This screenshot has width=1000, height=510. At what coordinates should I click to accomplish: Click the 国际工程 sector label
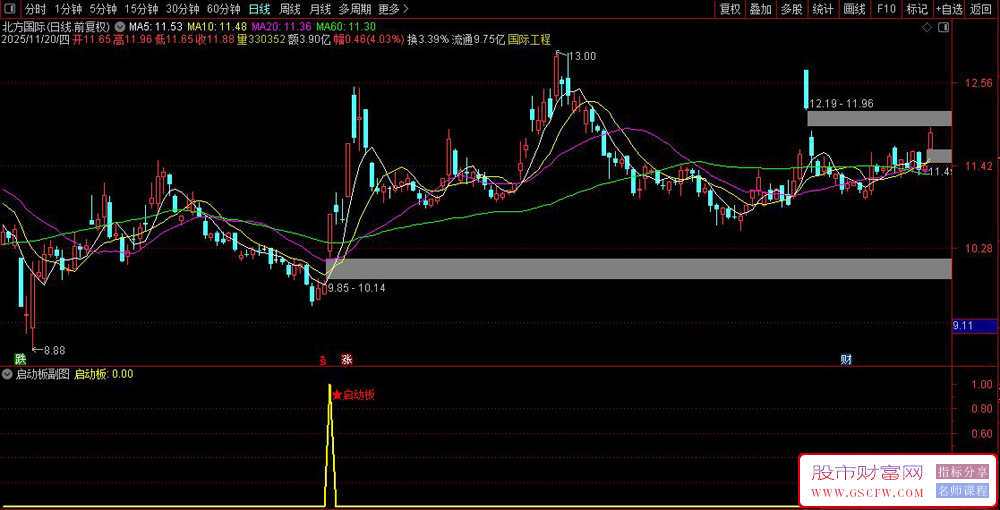click(x=529, y=40)
